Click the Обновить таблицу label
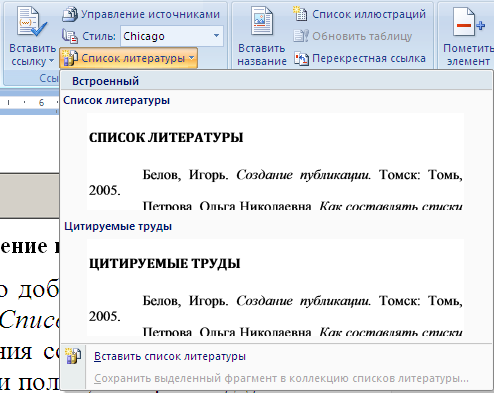This screenshot has width=494, height=393. point(362,36)
